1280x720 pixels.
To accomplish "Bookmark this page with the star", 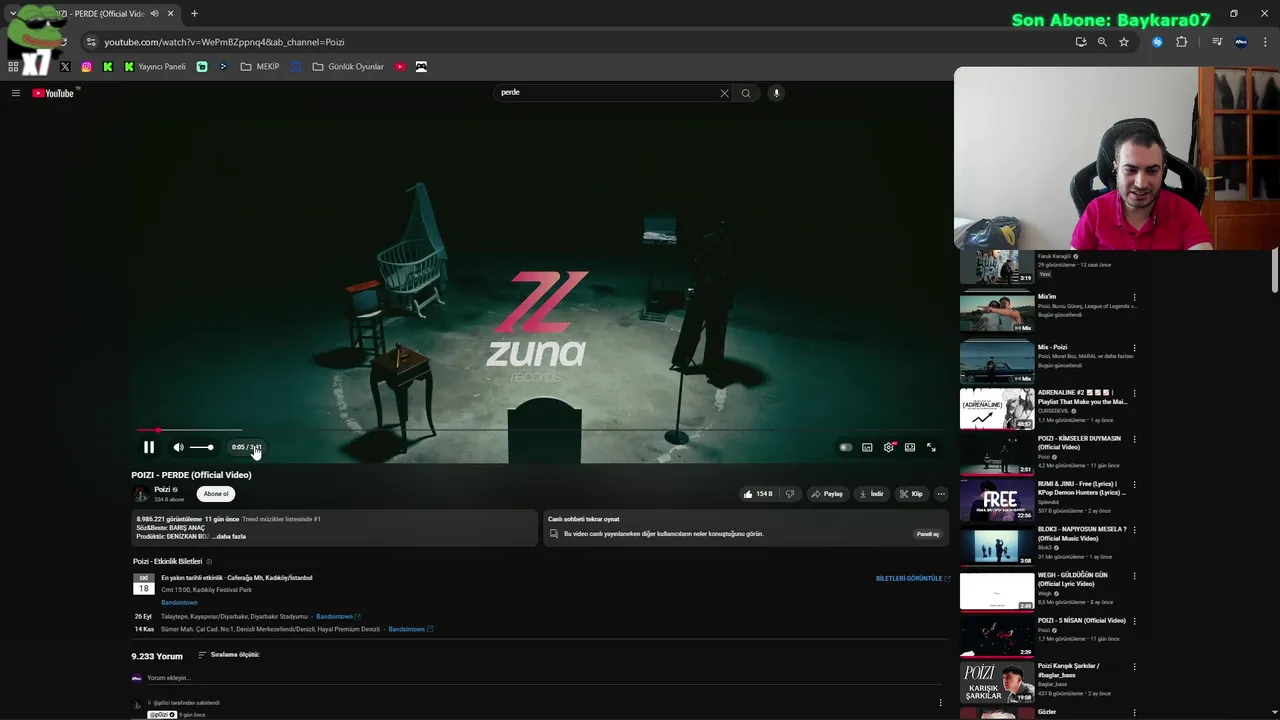I will [1124, 42].
